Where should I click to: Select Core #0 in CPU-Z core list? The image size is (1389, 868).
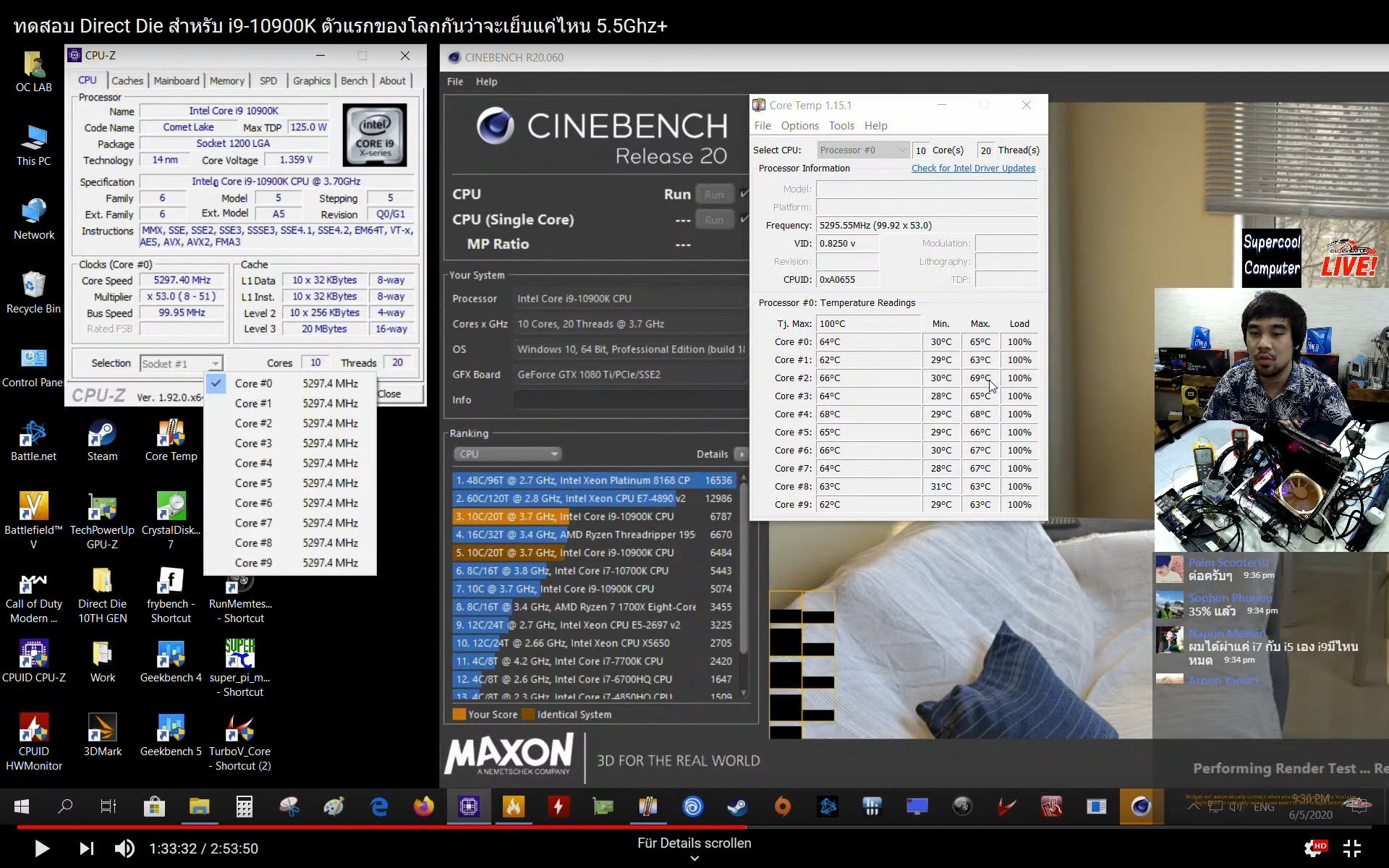pyautogui.click(x=290, y=383)
